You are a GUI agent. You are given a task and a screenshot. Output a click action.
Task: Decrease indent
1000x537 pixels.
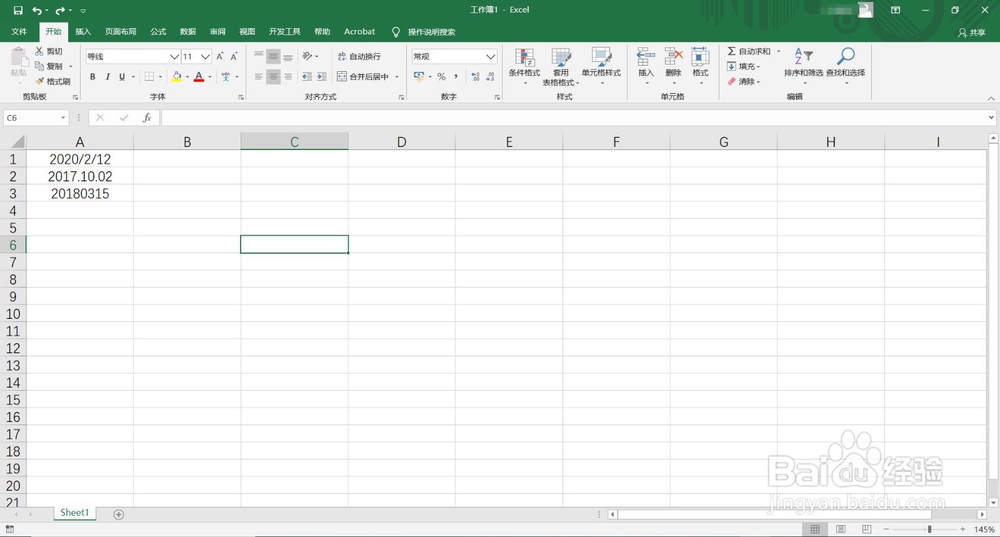[307, 77]
